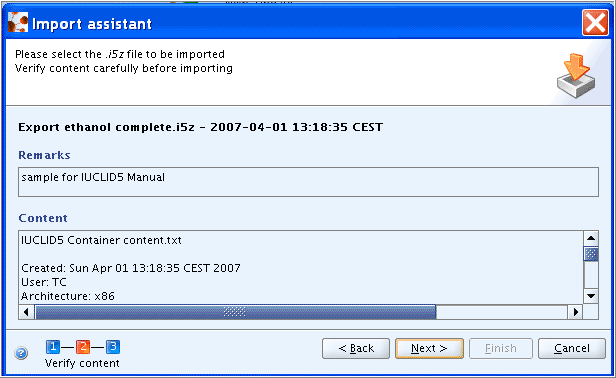Click the Import assistant title bar icon

pos(18,23)
